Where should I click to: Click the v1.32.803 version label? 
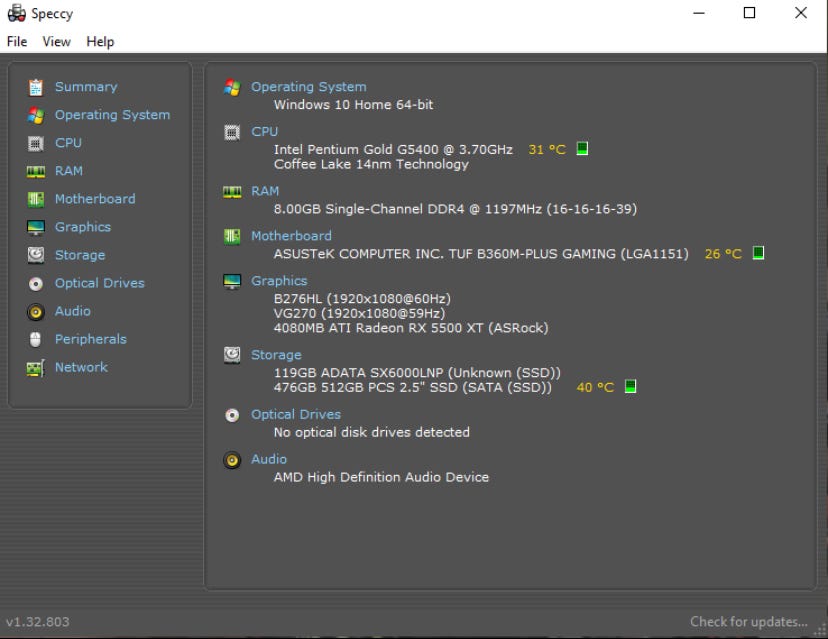[37, 622]
